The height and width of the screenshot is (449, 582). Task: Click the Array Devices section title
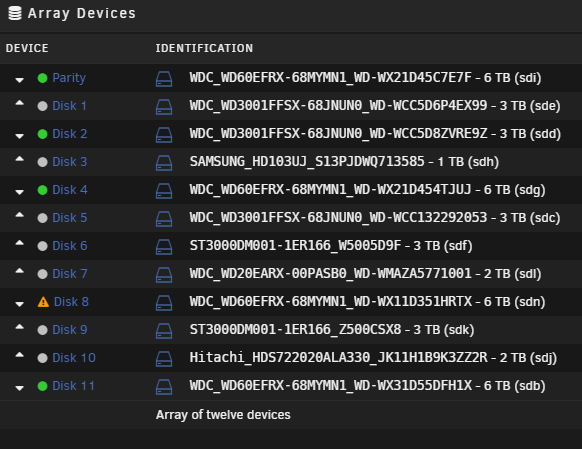point(82,13)
